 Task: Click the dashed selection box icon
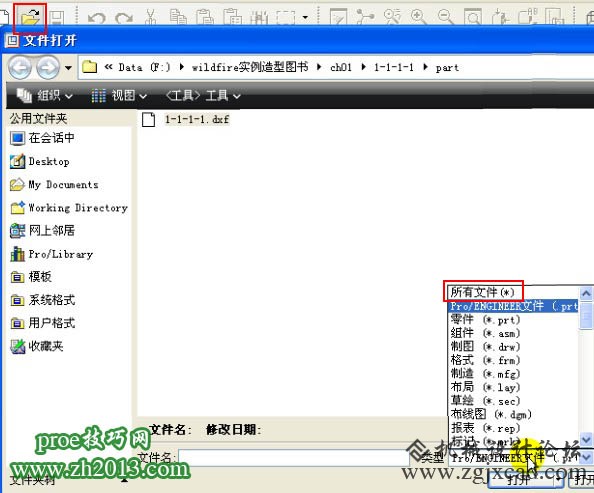(x=285, y=17)
